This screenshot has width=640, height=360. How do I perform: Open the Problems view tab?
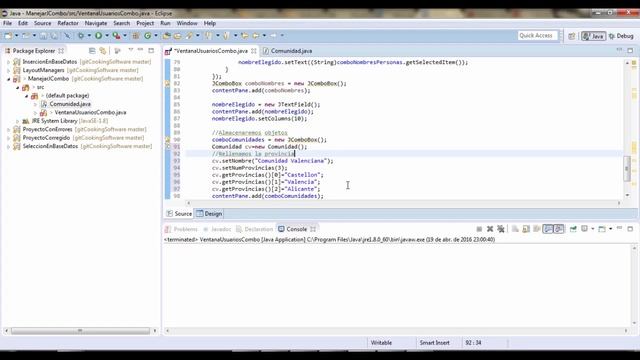[181, 229]
